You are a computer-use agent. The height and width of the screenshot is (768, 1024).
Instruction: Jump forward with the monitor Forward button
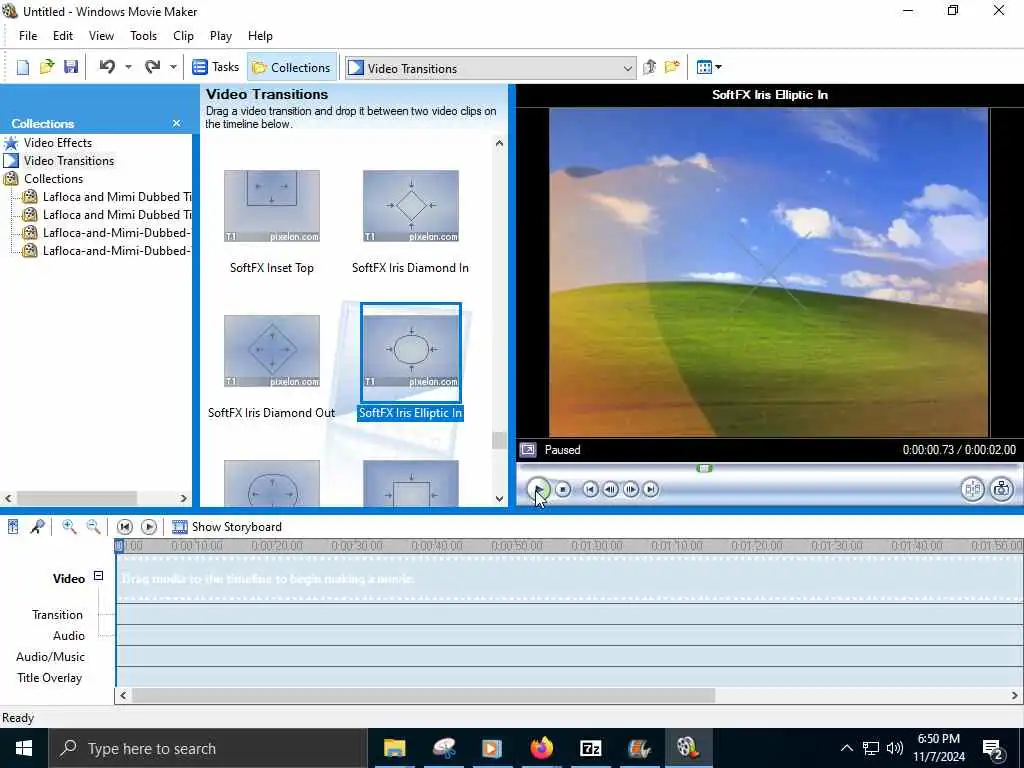(651, 489)
